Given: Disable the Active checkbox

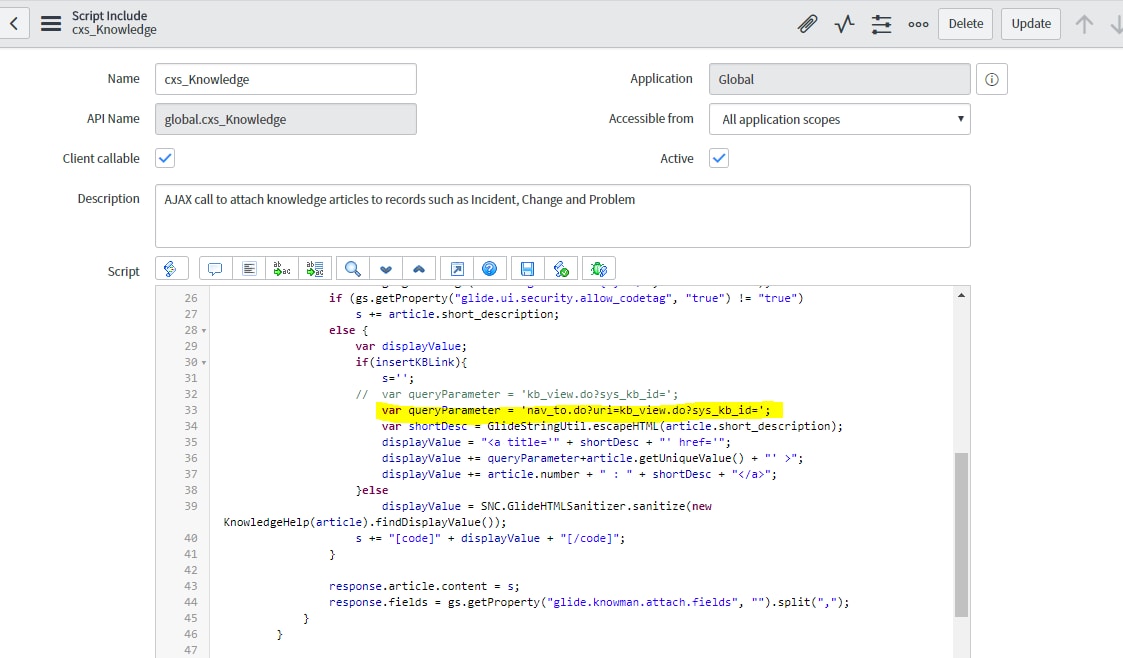Looking at the screenshot, I should pyautogui.click(x=718, y=157).
